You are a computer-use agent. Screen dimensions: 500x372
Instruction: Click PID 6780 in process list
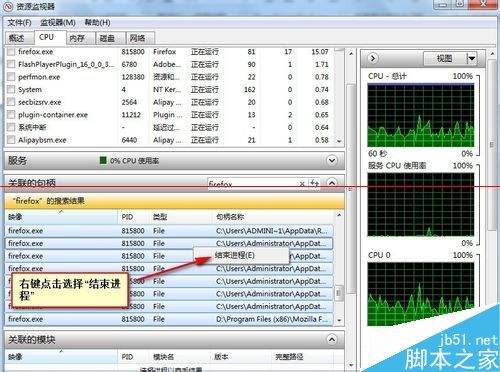pyautogui.click(x=129, y=64)
